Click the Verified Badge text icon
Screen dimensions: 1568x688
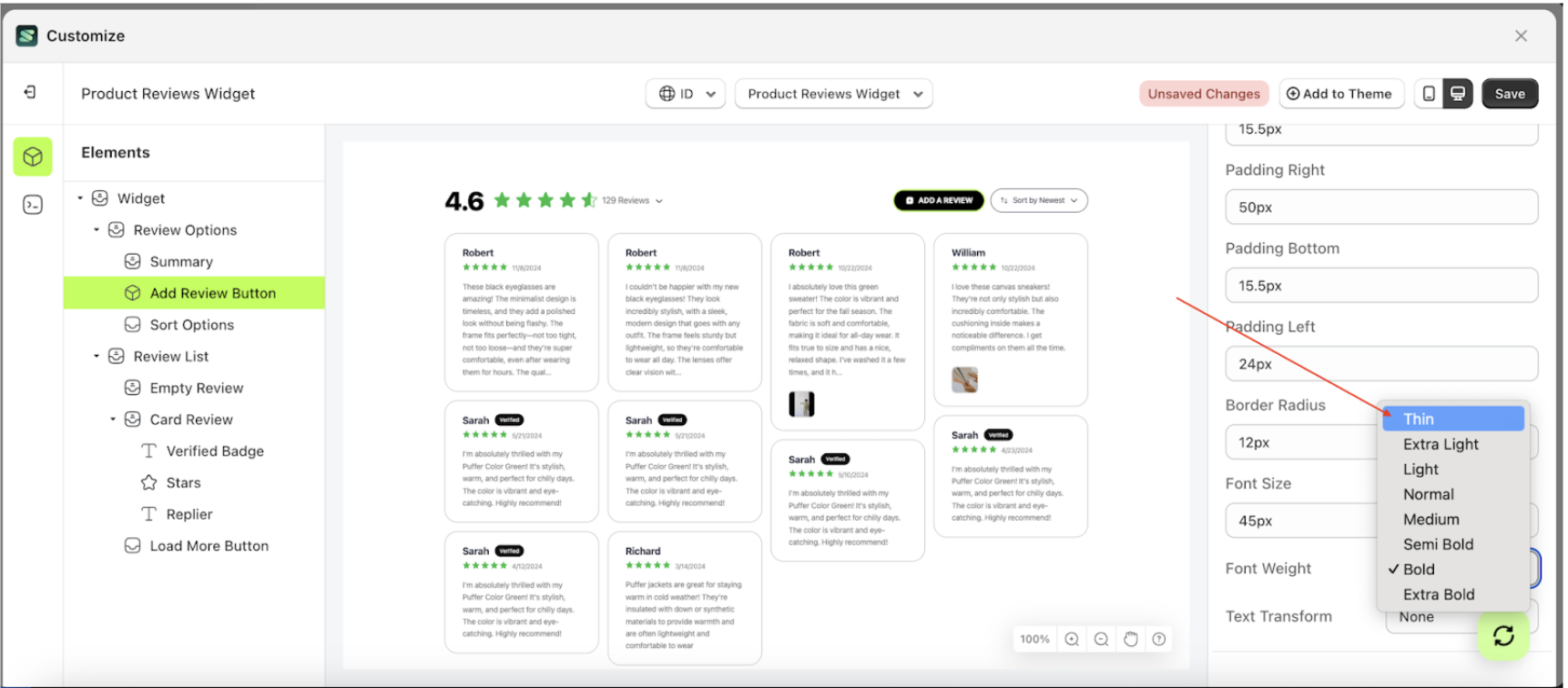[148, 450]
